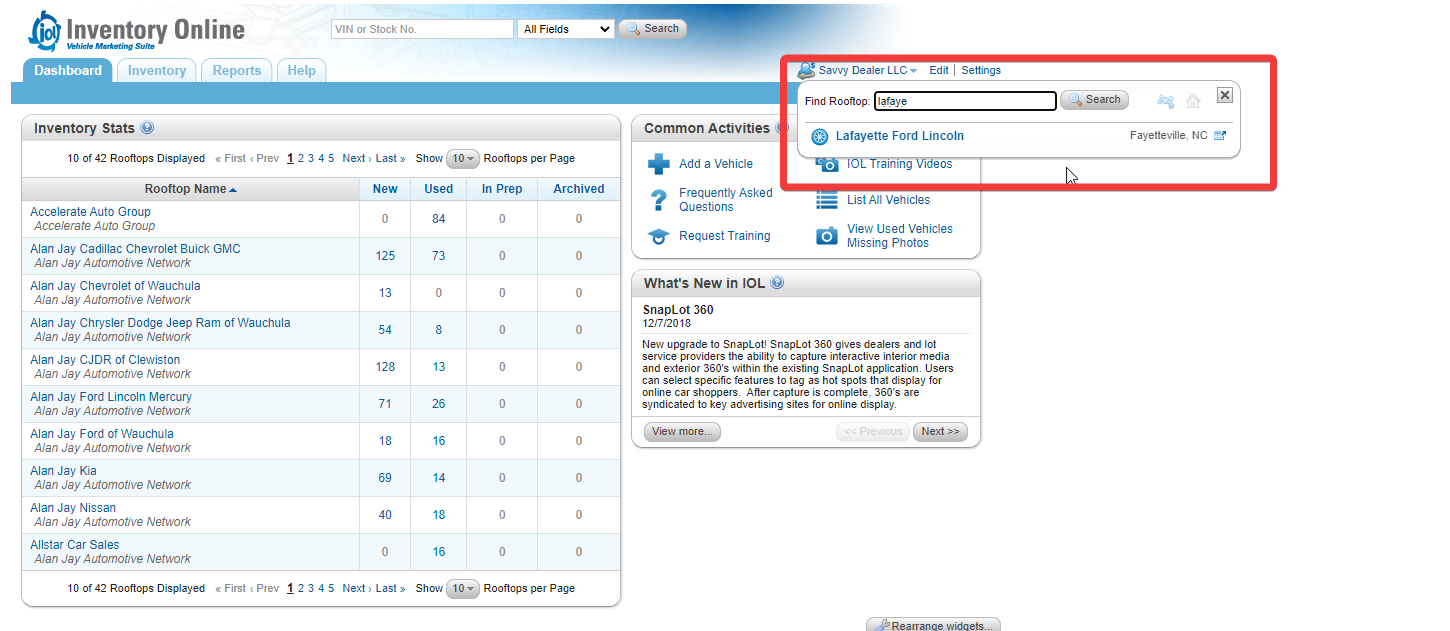Open Accelerate Auto Group rooftop
The width and height of the screenshot is (1450, 631).
pos(90,212)
